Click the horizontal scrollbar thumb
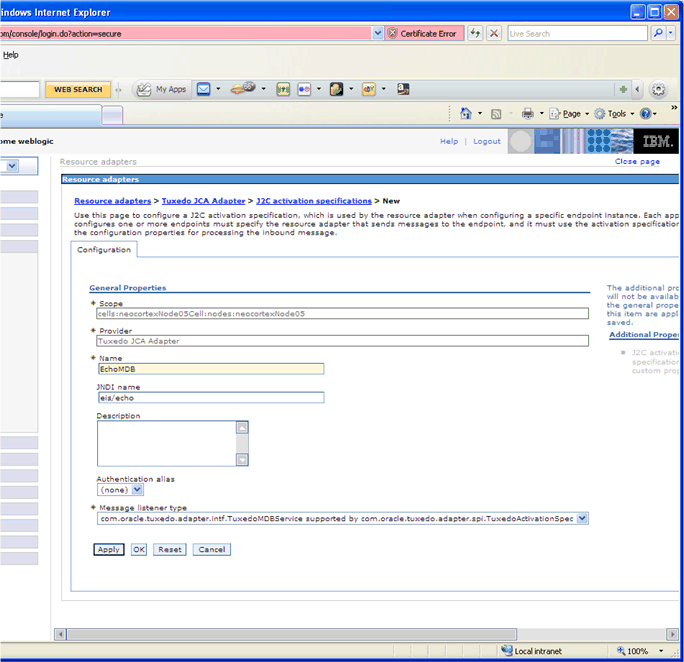The width and height of the screenshot is (684, 662). tap(291, 634)
